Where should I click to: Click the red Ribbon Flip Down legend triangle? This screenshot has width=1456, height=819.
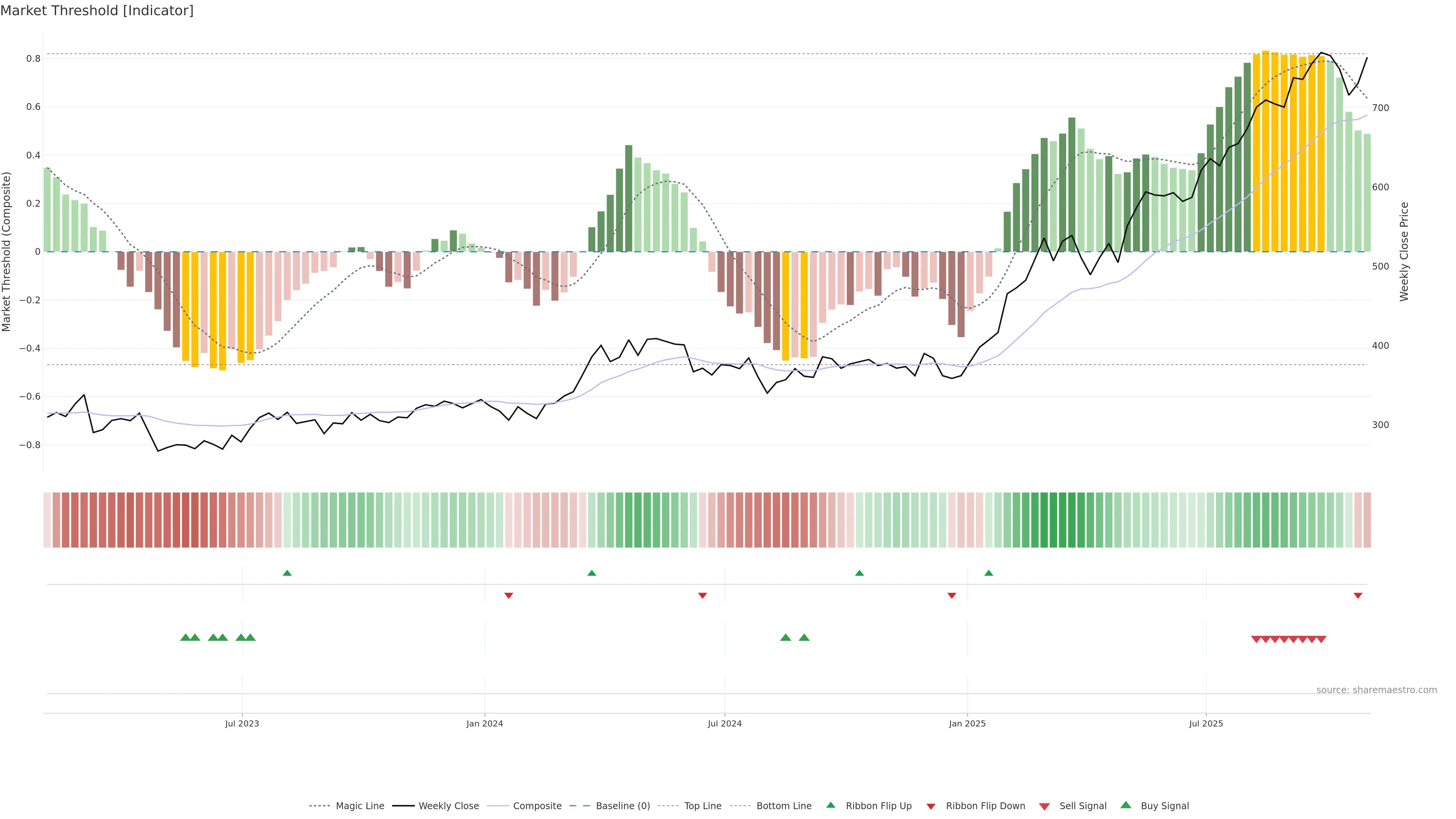point(931,806)
